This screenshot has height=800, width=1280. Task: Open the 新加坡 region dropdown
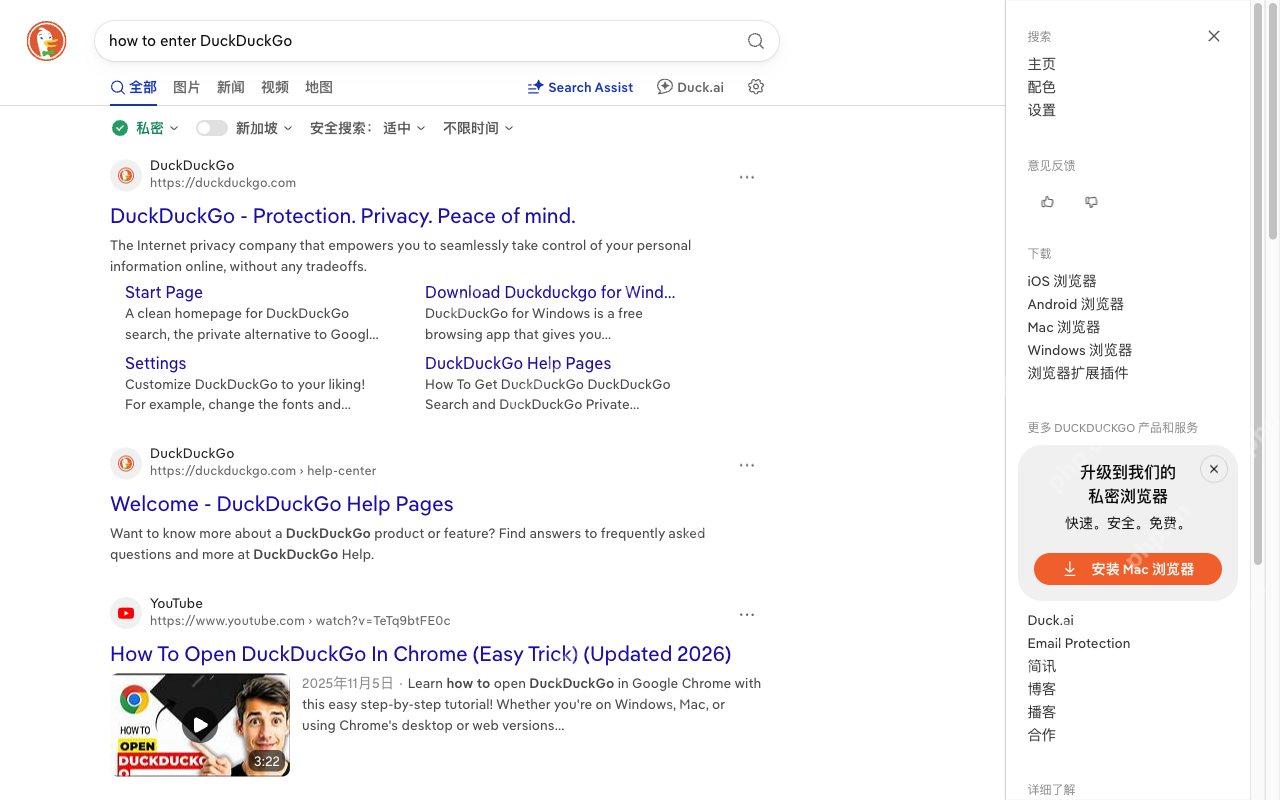click(264, 128)
